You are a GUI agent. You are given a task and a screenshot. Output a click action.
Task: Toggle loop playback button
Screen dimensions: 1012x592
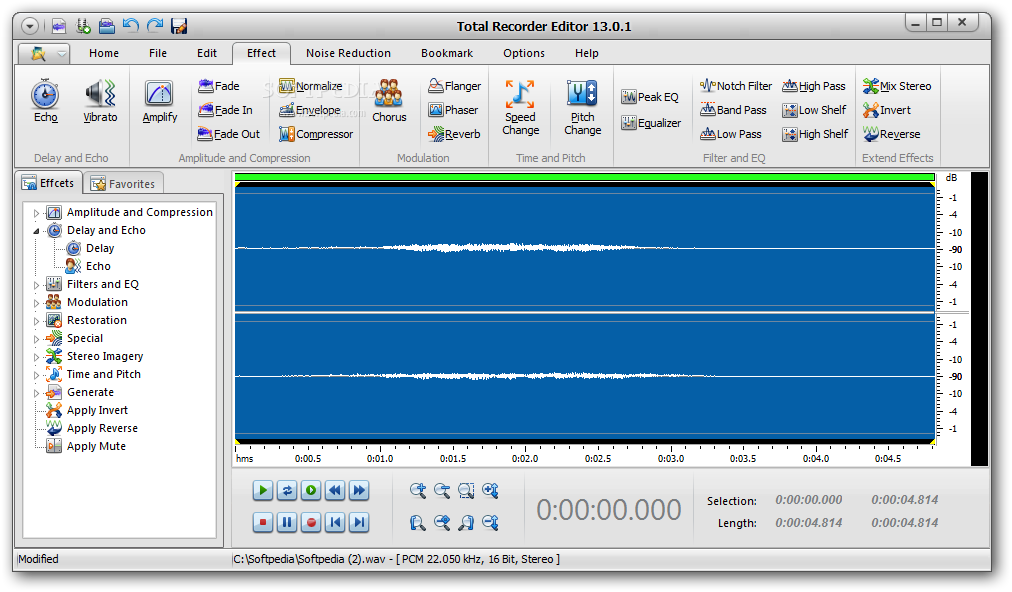(287, 491)
